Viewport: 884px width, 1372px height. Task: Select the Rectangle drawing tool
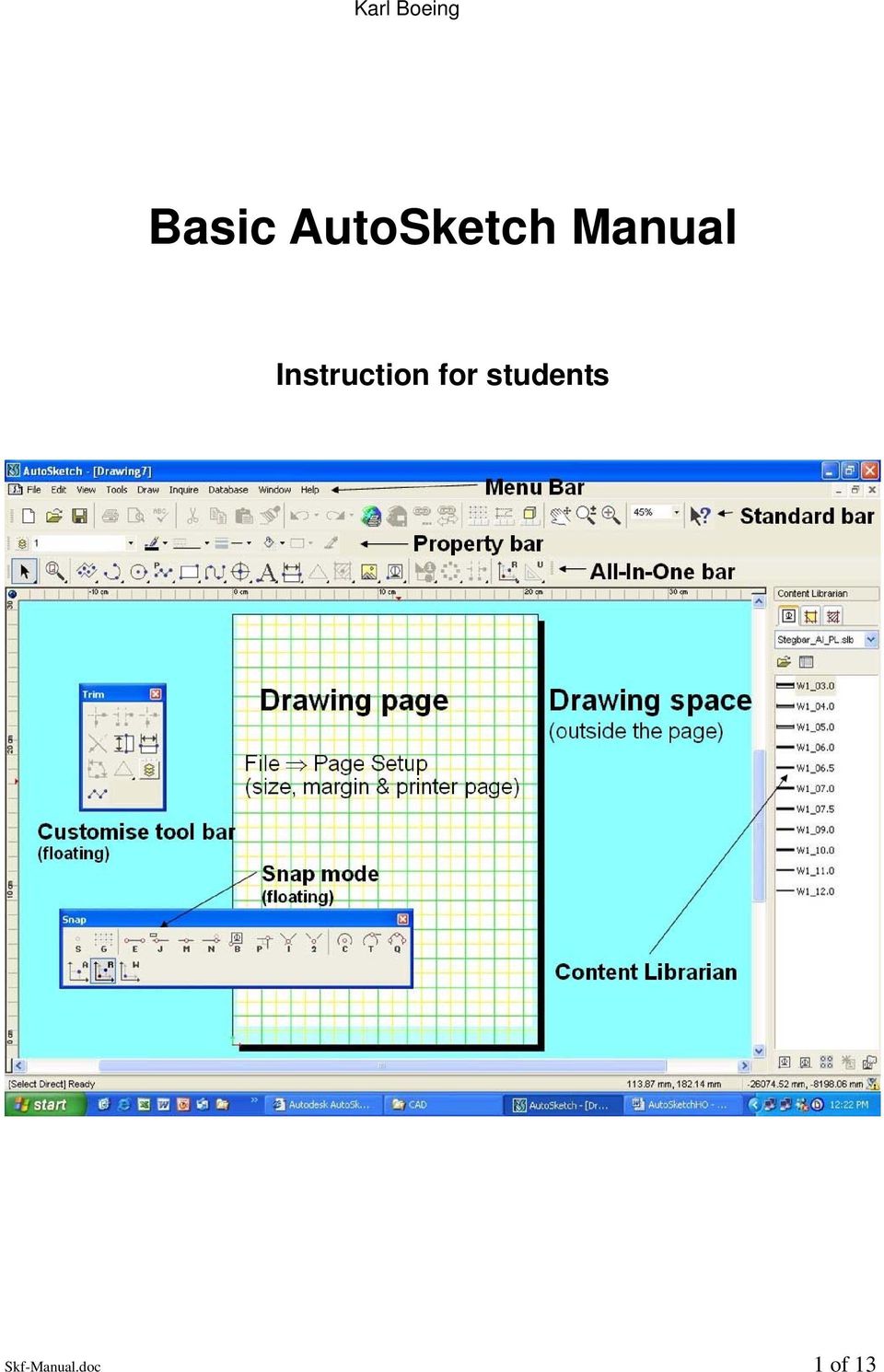[x=189, y=572]
